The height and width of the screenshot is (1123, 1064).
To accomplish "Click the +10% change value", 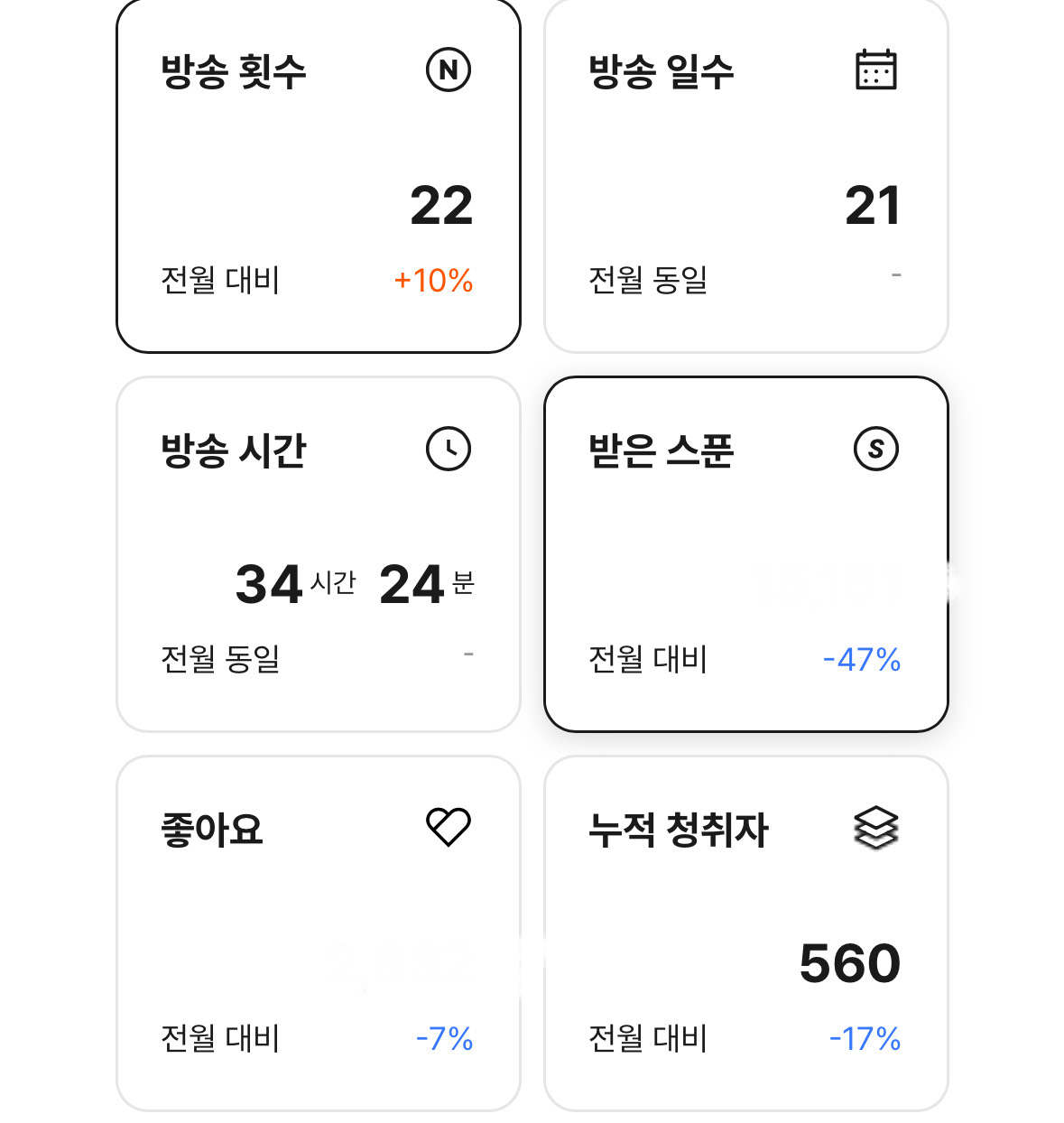I will click(x=433, y=281).
